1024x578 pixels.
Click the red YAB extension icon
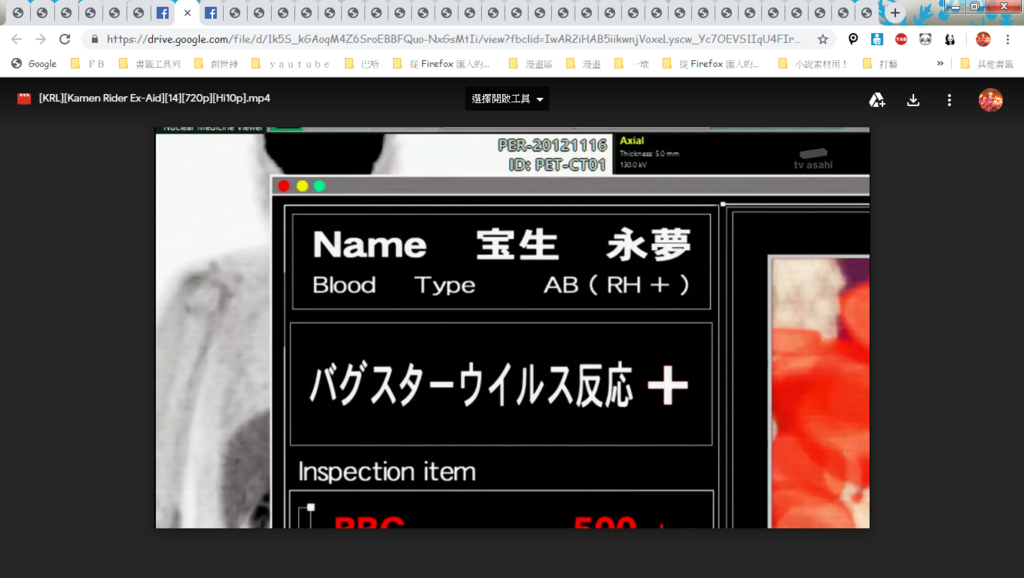click(x=901, y=39)
